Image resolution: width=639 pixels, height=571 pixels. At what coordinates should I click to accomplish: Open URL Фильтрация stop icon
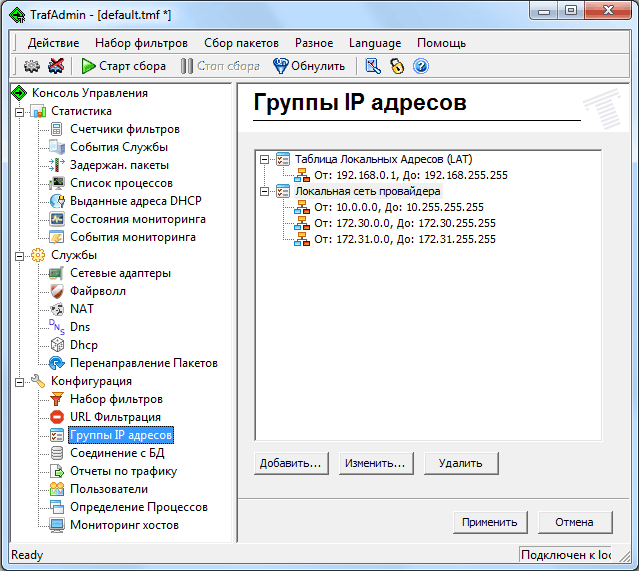pyautogui.click(x=57, y=417)
